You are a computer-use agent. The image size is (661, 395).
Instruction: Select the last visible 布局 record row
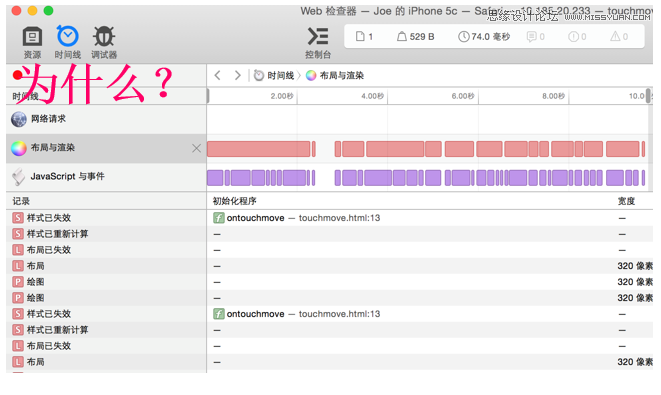click(x=329, y=362)
